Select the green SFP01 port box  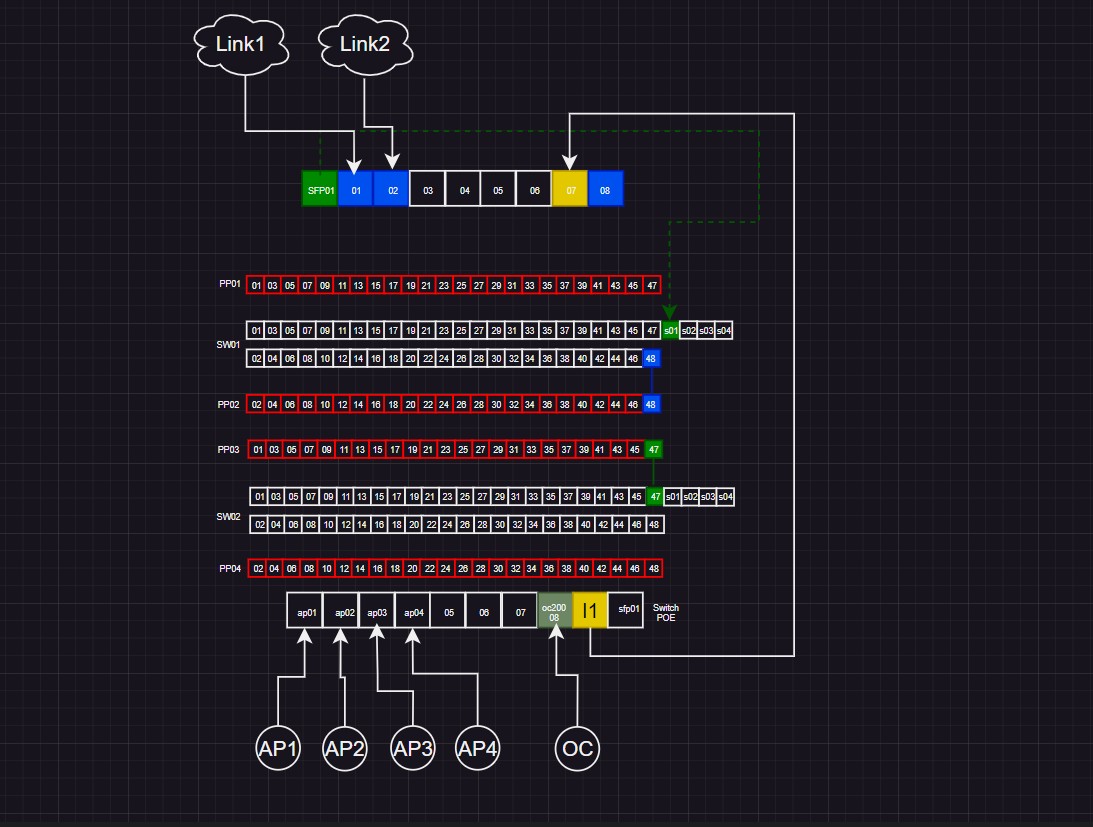(320, 189)
